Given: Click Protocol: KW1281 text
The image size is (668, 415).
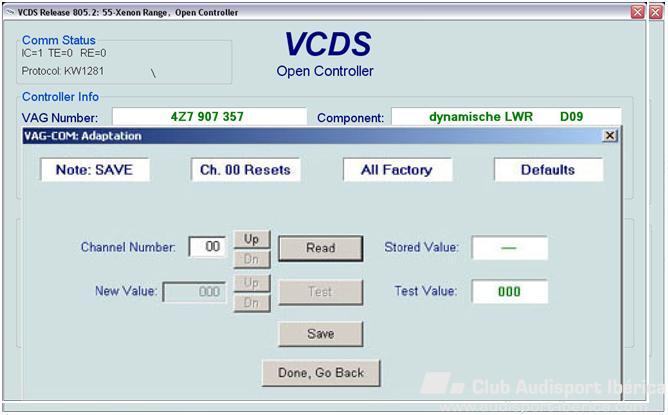Looking at the screenshot, I should [x=63, y=71].
